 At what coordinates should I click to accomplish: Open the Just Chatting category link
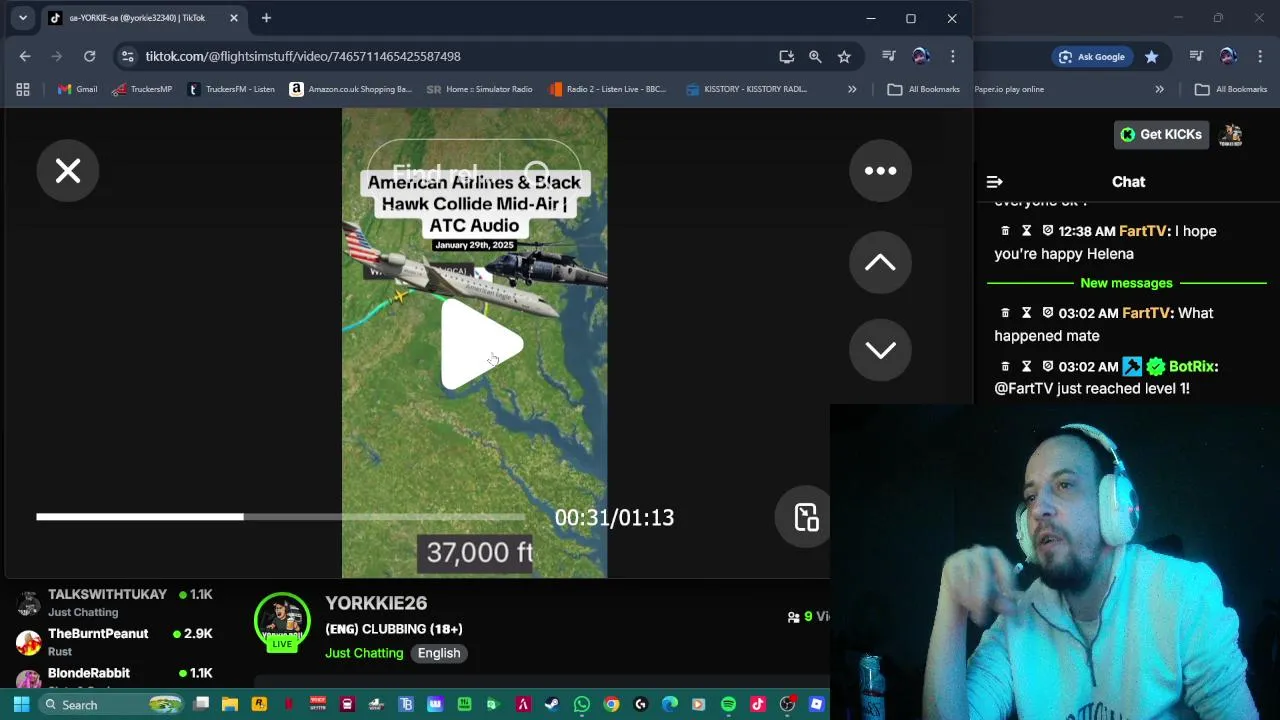364,653
